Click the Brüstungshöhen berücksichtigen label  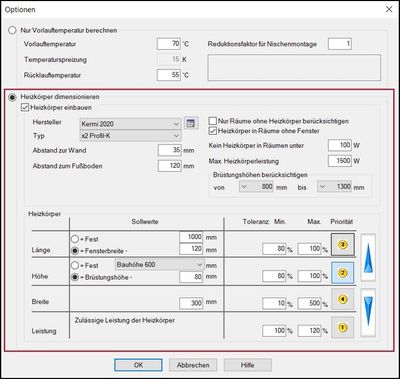coord(260,175)
